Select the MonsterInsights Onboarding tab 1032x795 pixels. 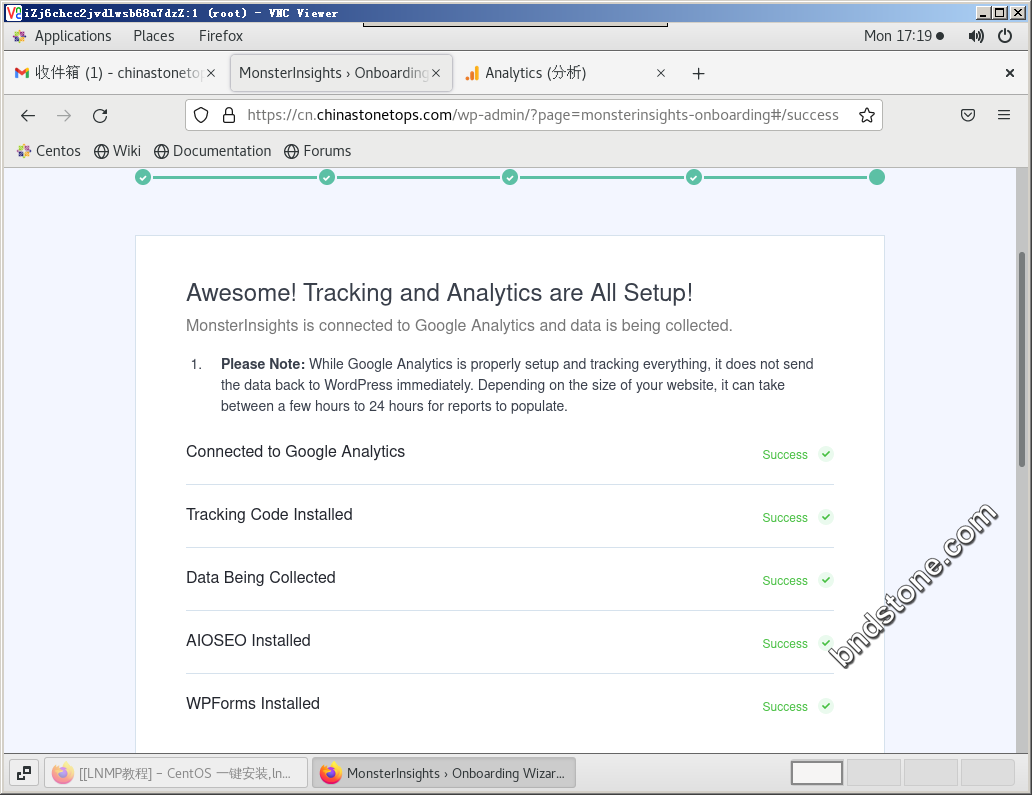point(341,73)
